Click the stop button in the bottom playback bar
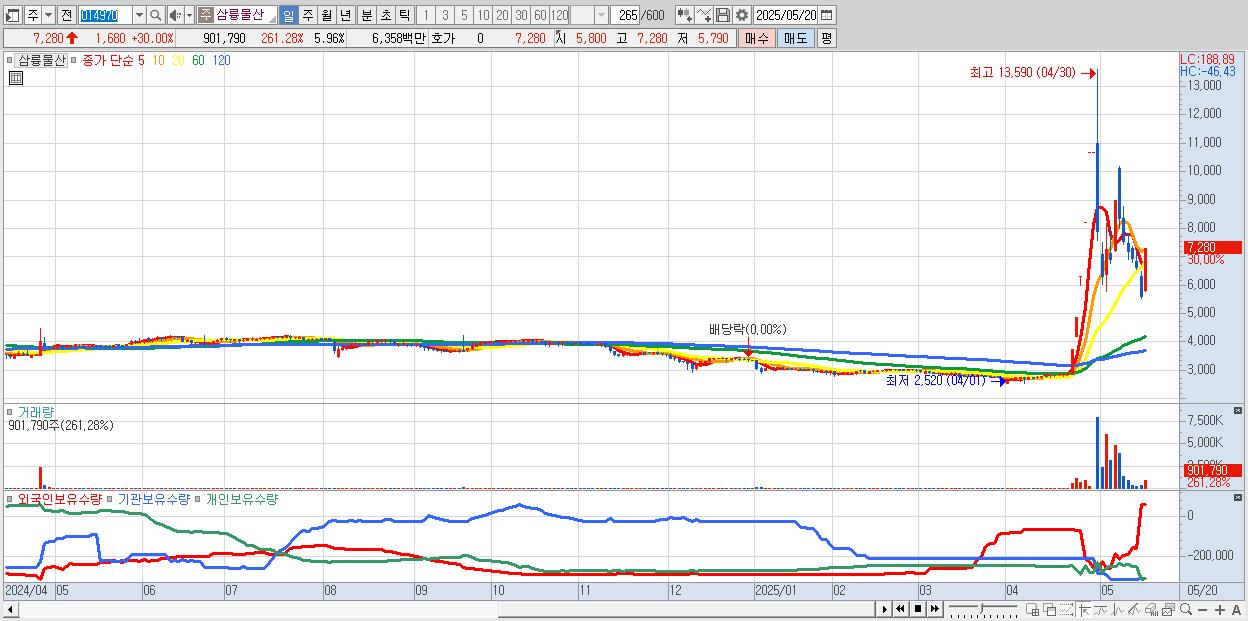Image resolution: width=1248 pixels, height=621 pixels. 918,609
